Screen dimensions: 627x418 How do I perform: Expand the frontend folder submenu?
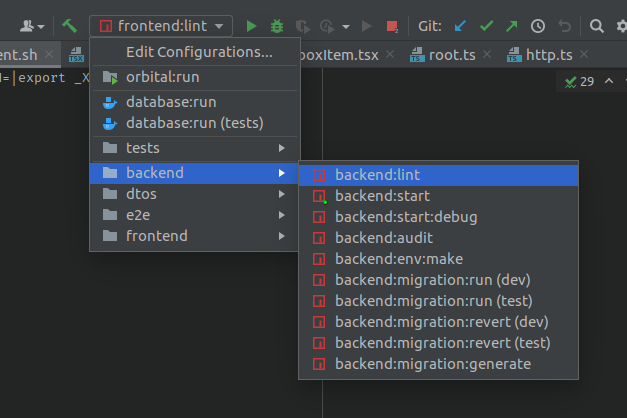point(189,237)
